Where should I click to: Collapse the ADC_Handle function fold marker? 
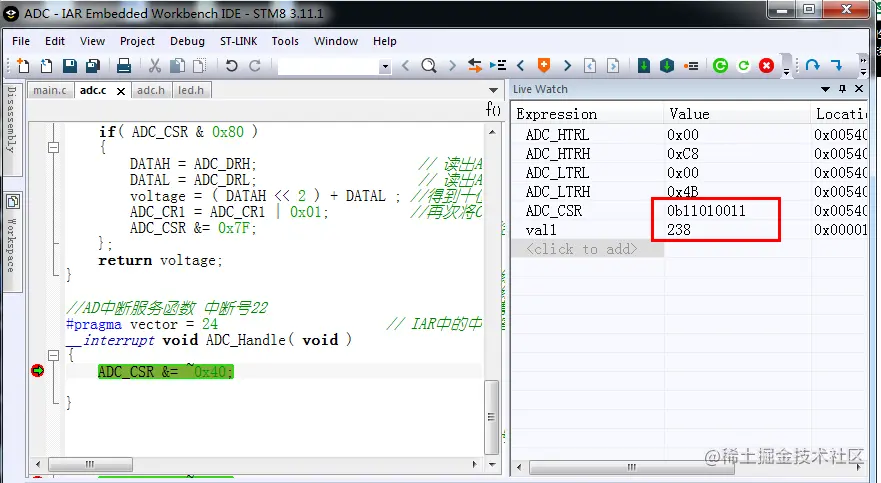[x=53, y=355]
